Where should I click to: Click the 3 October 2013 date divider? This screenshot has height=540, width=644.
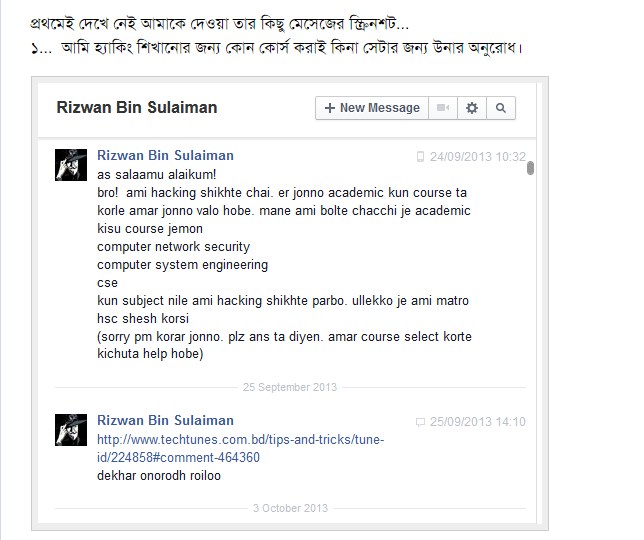coord(290,508)
